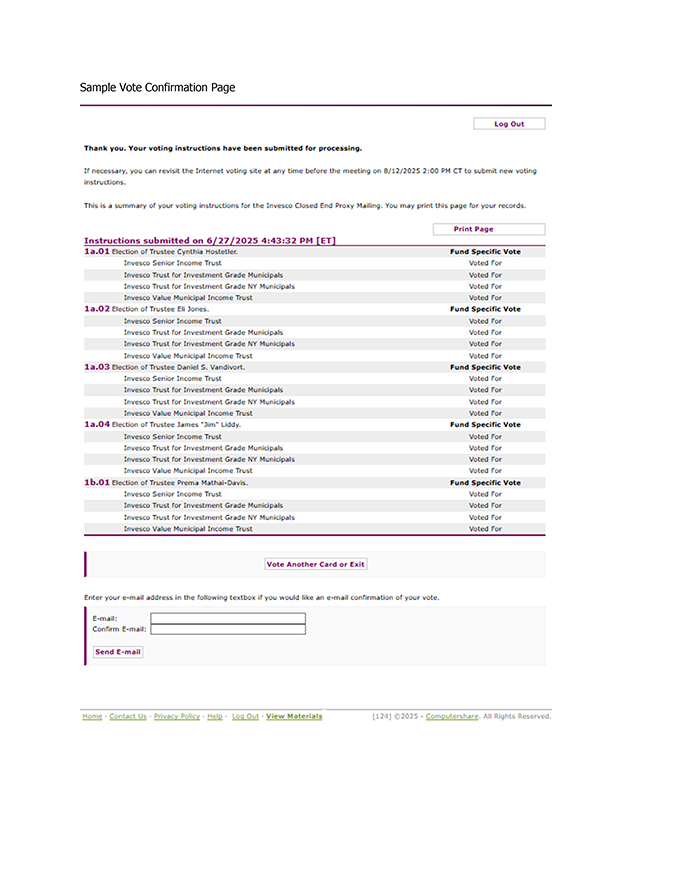The image size is (680, 880).
Task: Click 'Invesco Senior Income Trust' under 1a.04
Action: pyautogui.click(x=173, y=437)
